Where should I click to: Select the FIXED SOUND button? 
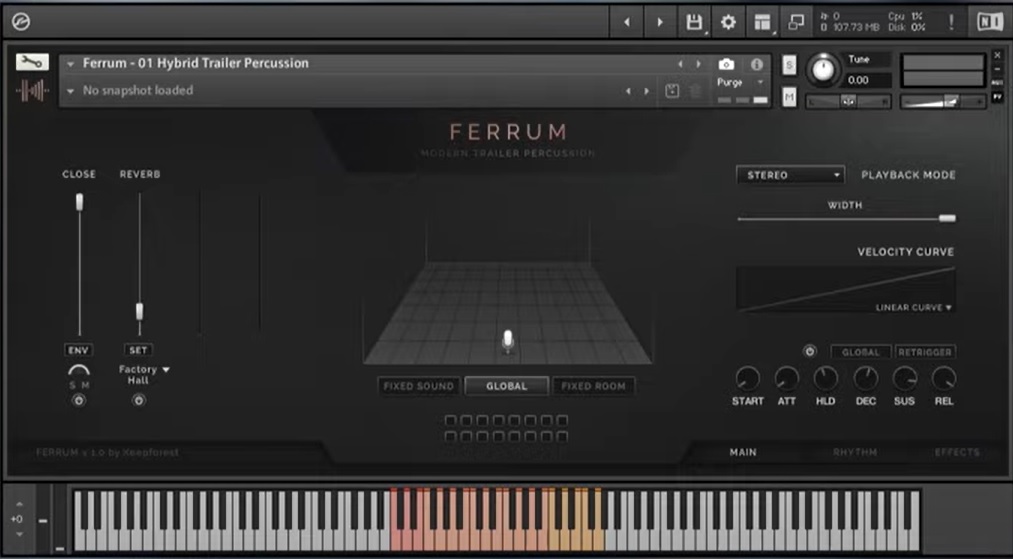419,386
